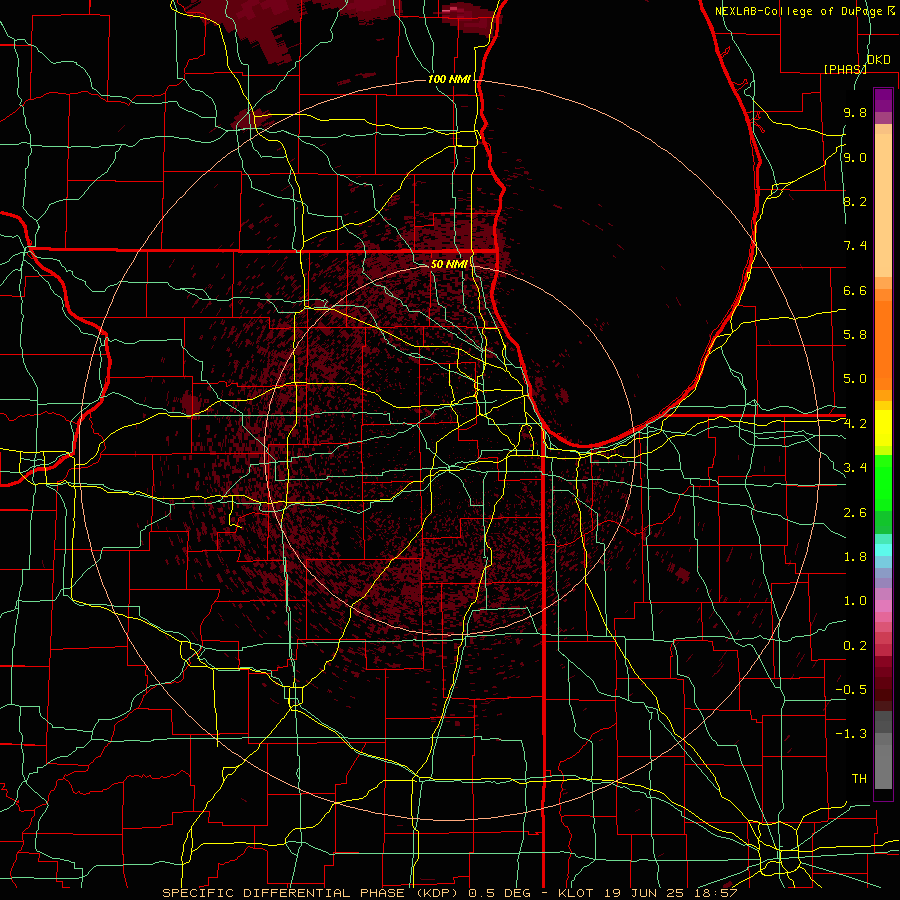Click the 19 JUN 25 18:57 timestamp

670,893
